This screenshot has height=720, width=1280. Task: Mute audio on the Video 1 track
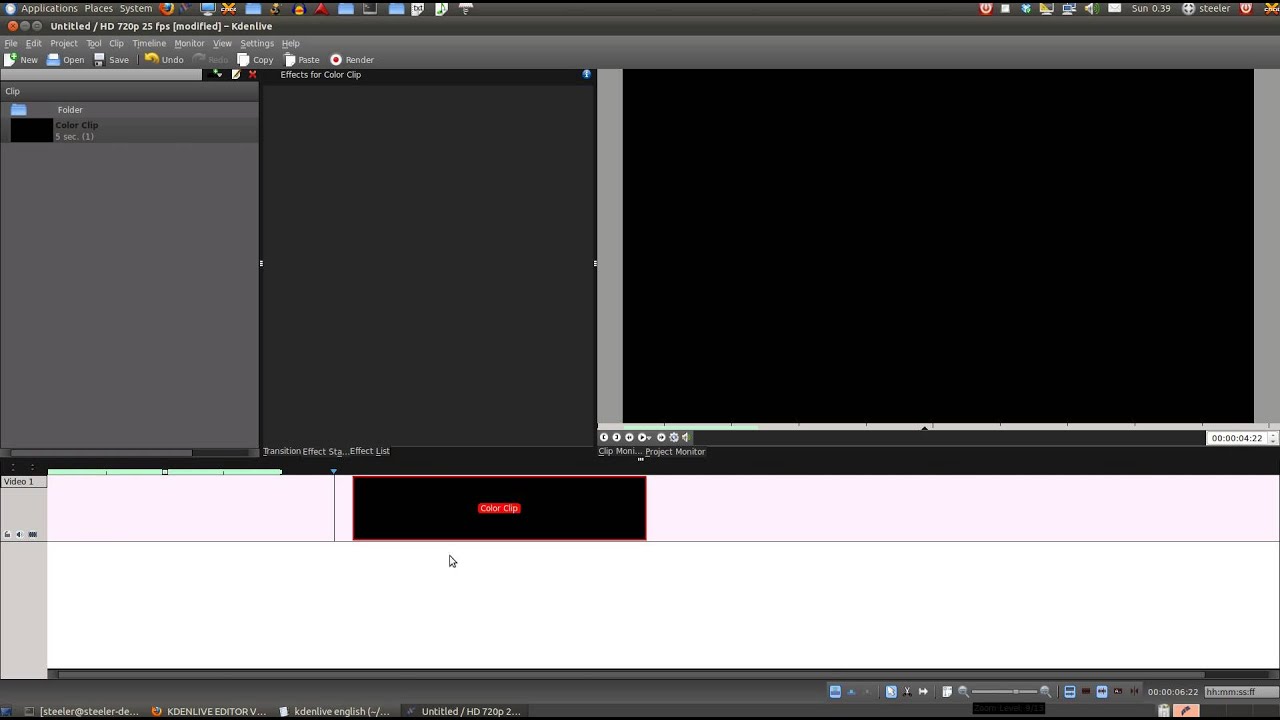19,534
